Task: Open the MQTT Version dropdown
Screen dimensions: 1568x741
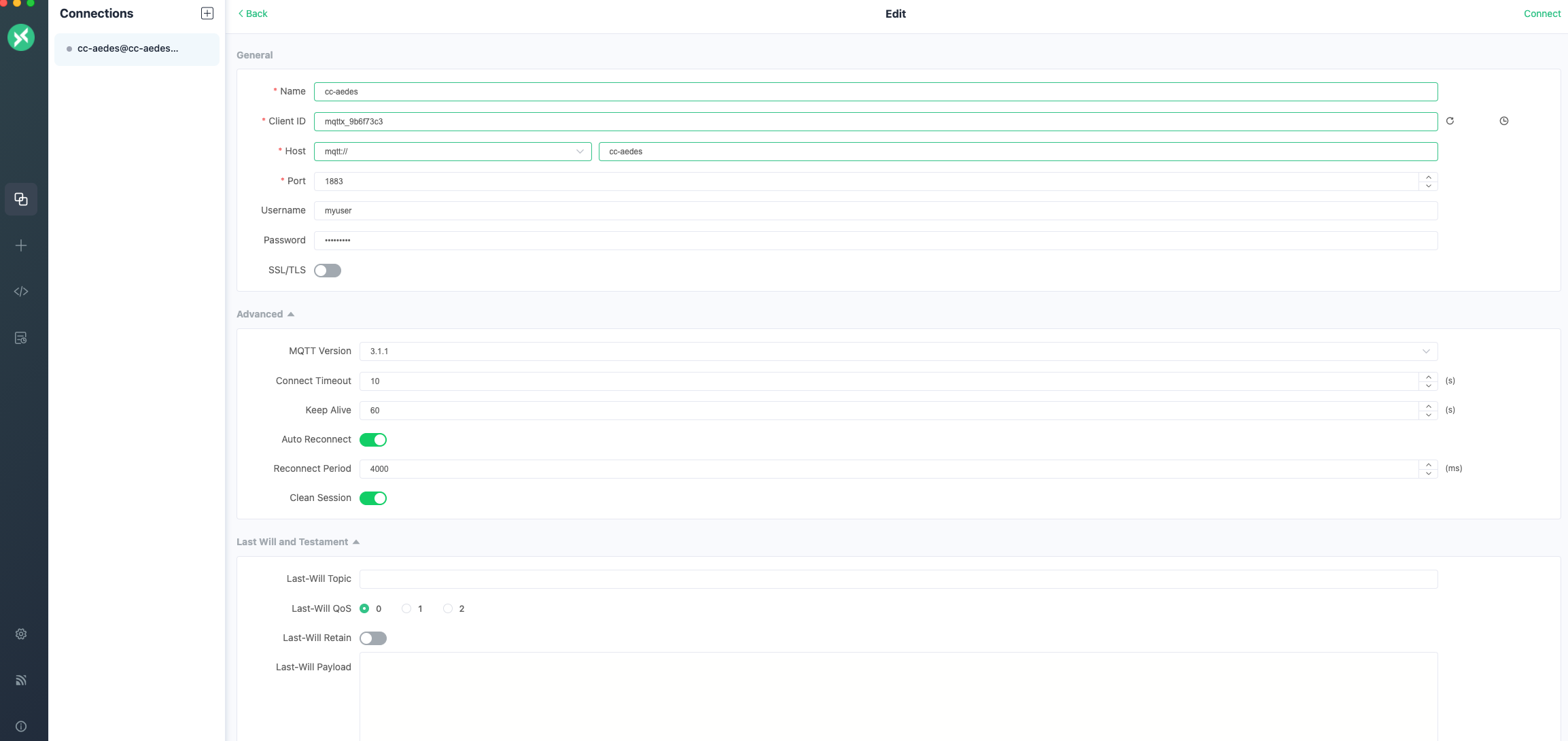Action: pyautogui.click(x=898, y=351)
